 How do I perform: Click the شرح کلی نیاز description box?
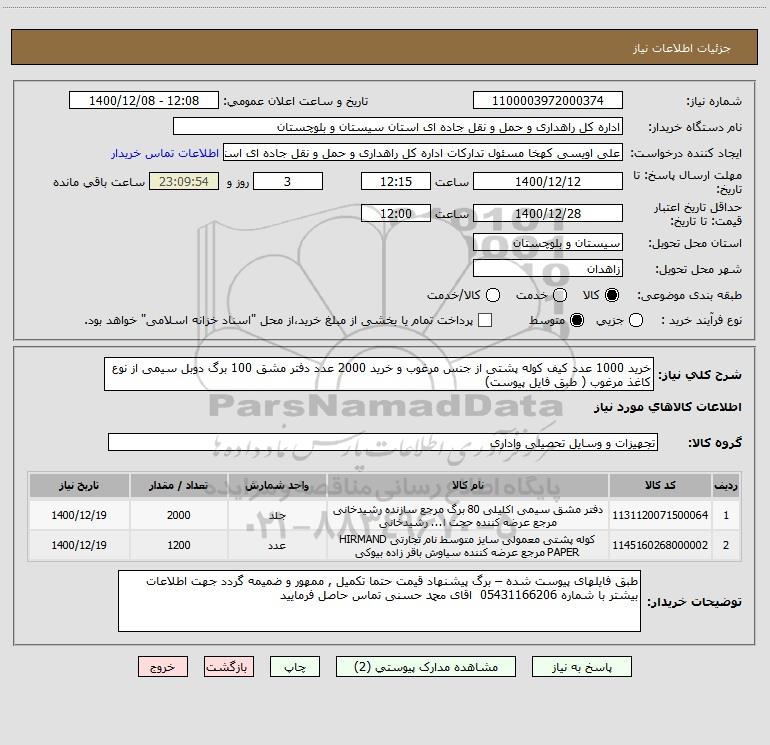tap(379, 374)
